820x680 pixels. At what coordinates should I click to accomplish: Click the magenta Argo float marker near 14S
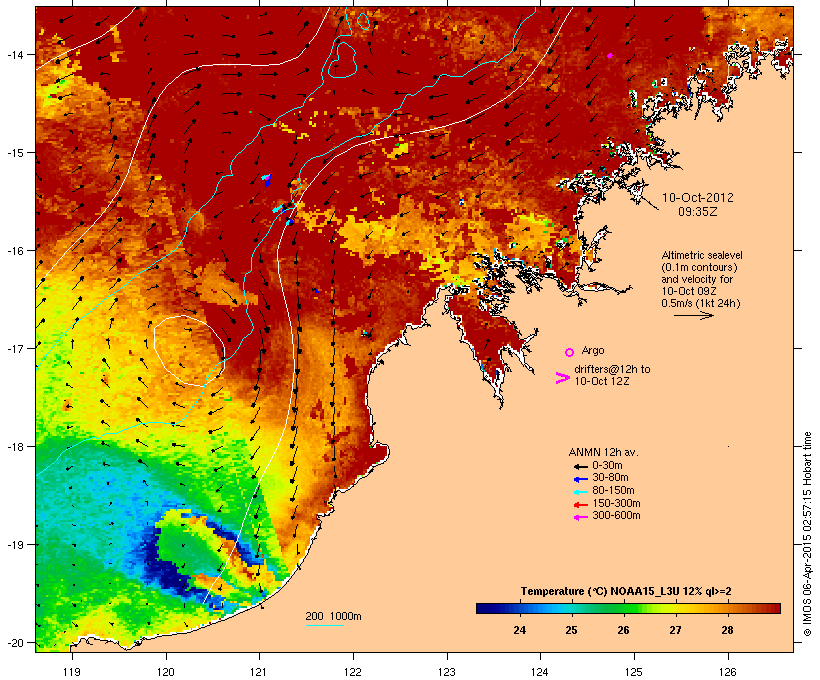(x=610, y=55)
